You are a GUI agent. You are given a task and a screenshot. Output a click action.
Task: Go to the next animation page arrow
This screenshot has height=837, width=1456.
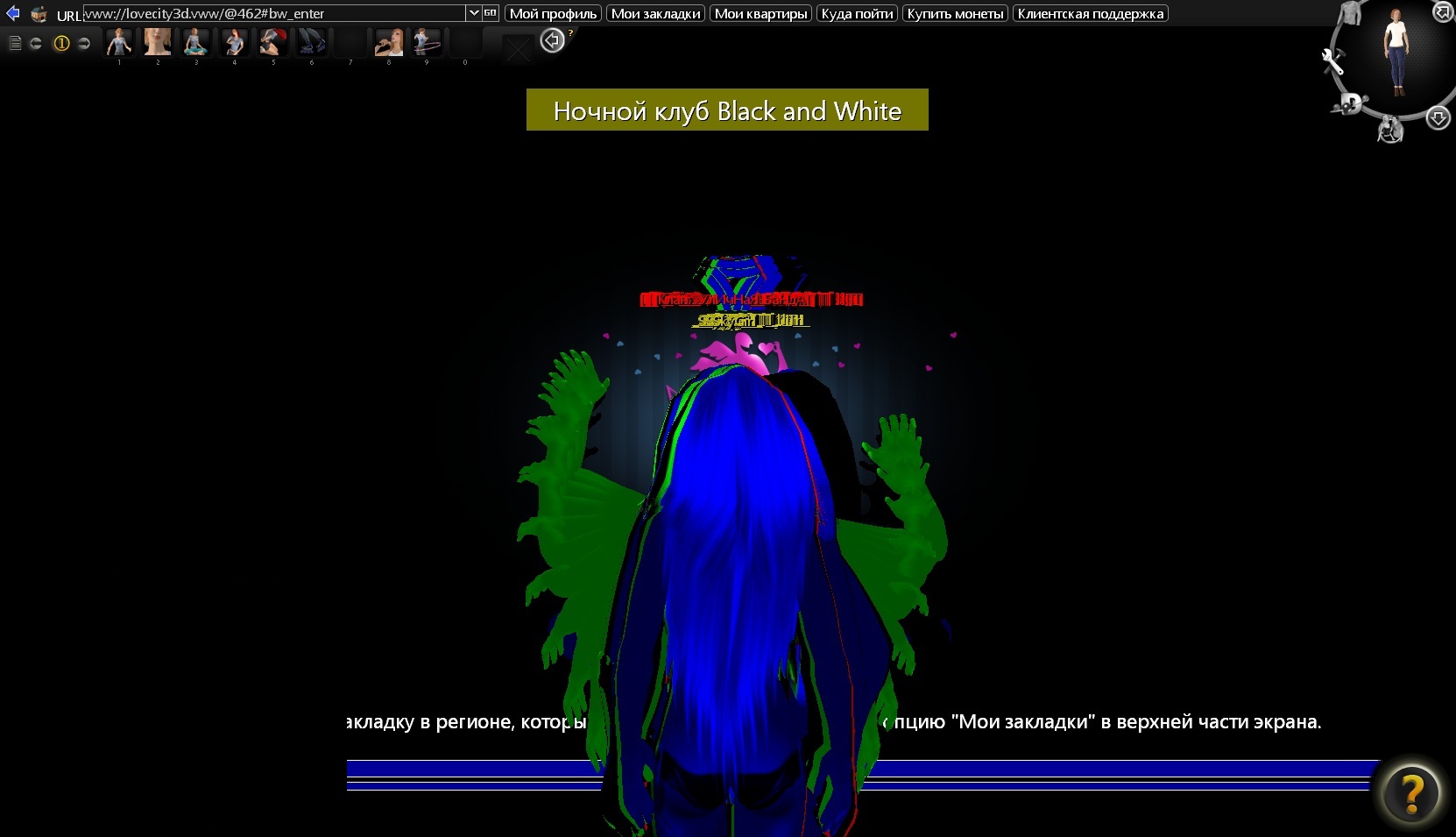coord(84,43)
